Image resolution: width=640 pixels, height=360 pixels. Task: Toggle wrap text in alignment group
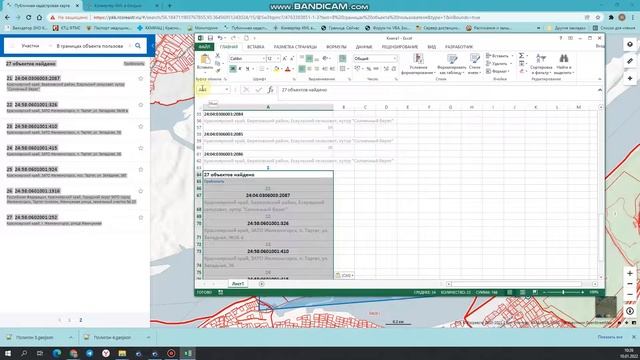coord(342,59)
